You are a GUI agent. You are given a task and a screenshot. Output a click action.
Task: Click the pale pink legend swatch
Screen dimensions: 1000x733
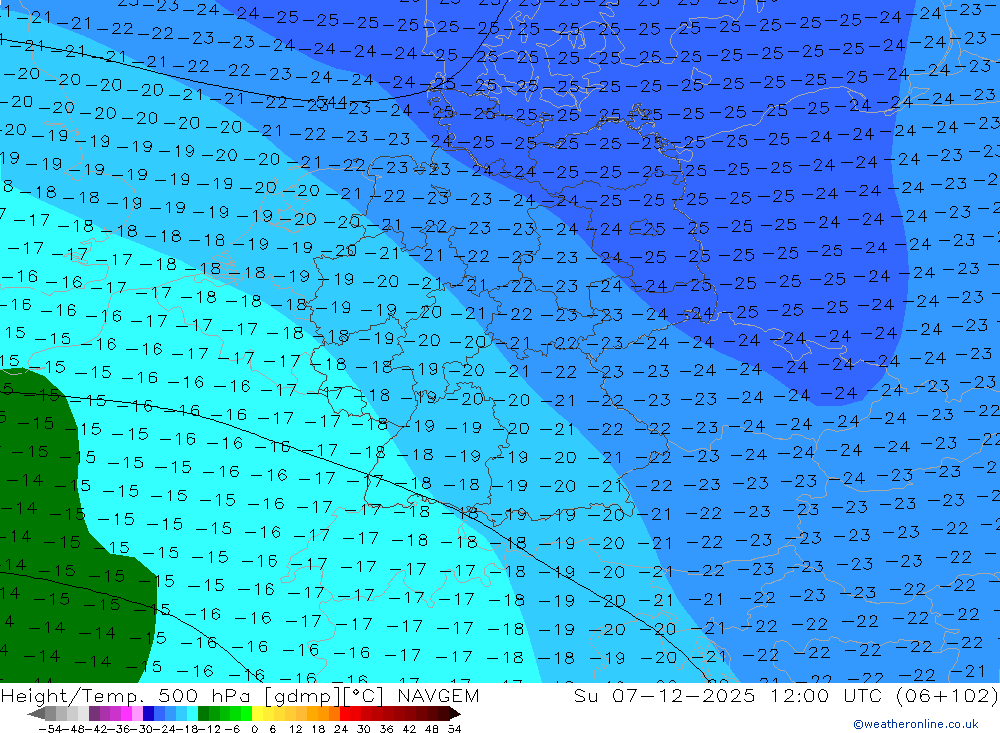pos(137,714)
